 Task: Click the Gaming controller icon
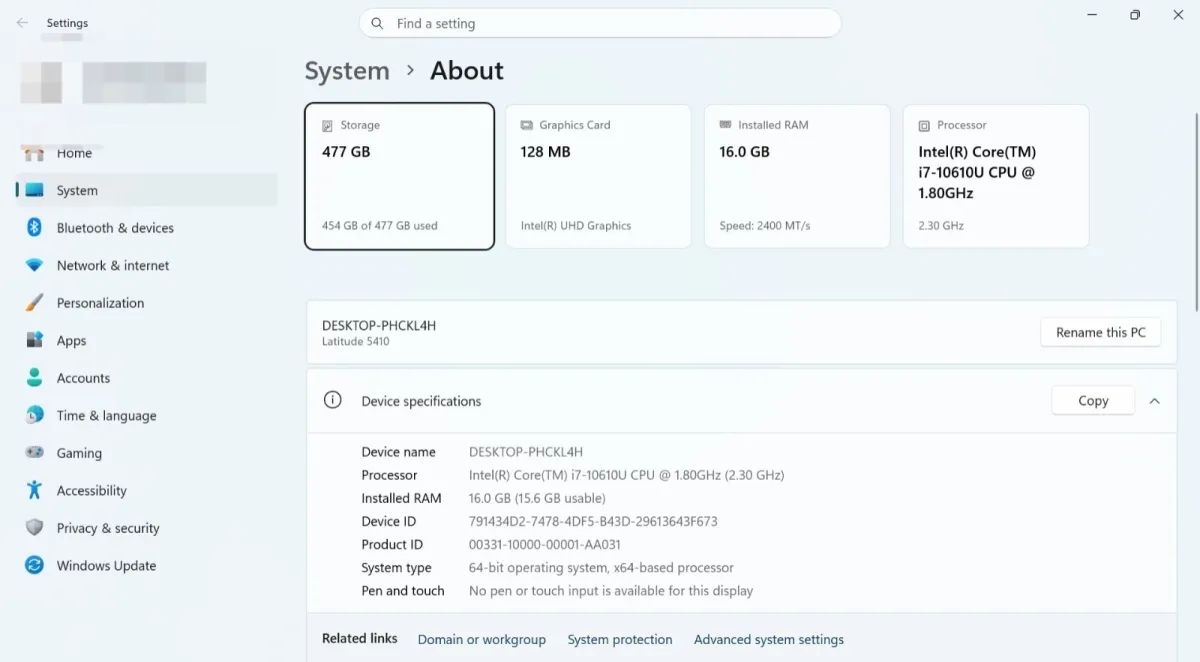[x=34, y=453]
